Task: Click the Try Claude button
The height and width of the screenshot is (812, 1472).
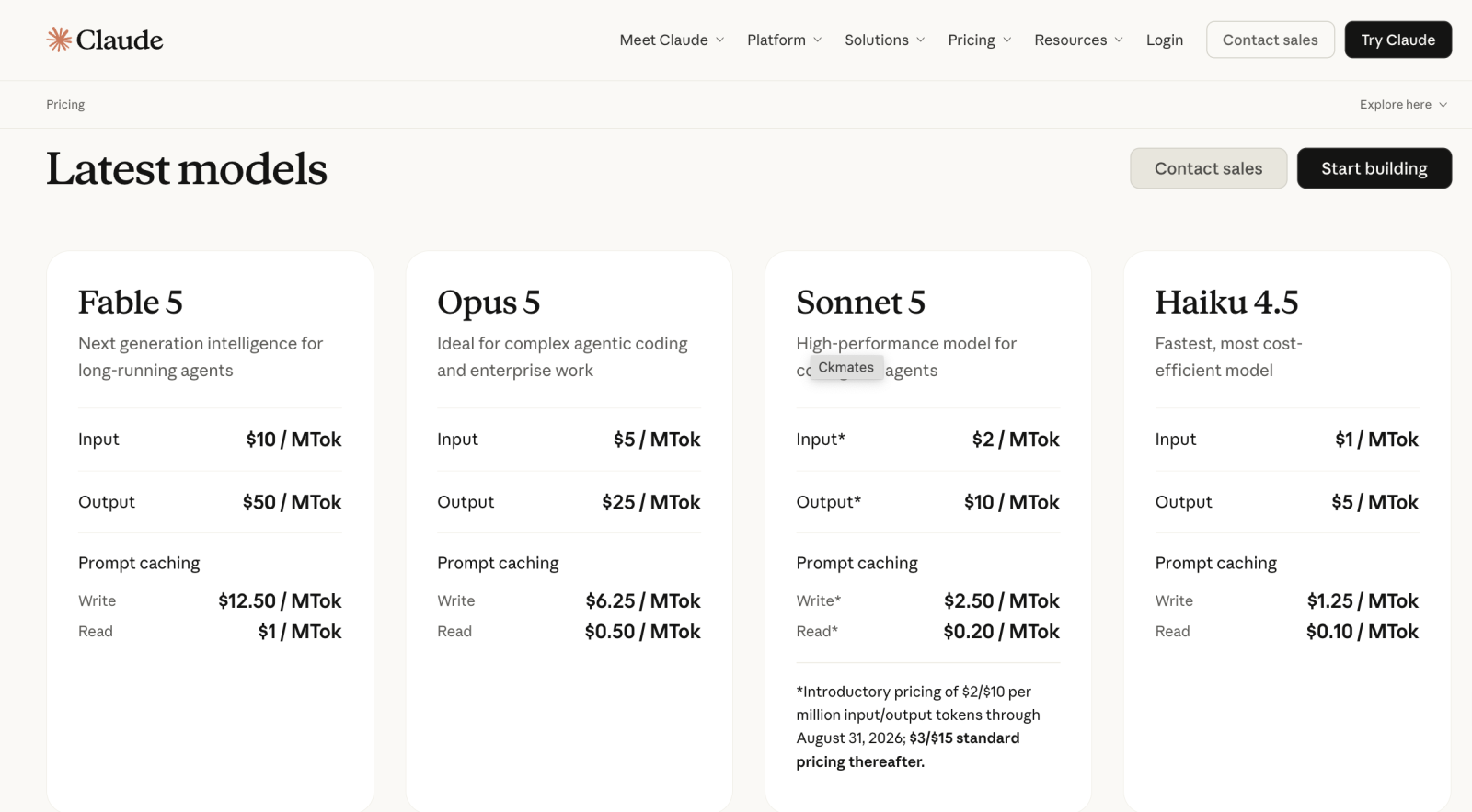Action: (x=1397, y=40)
